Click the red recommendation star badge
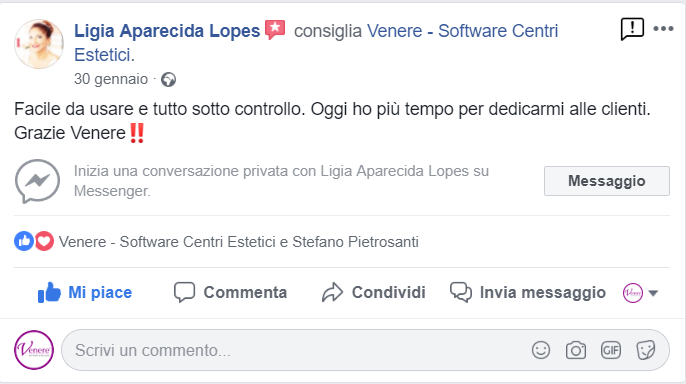The width and height of the screenshot is (686, 384). click(x=275, y=30)
